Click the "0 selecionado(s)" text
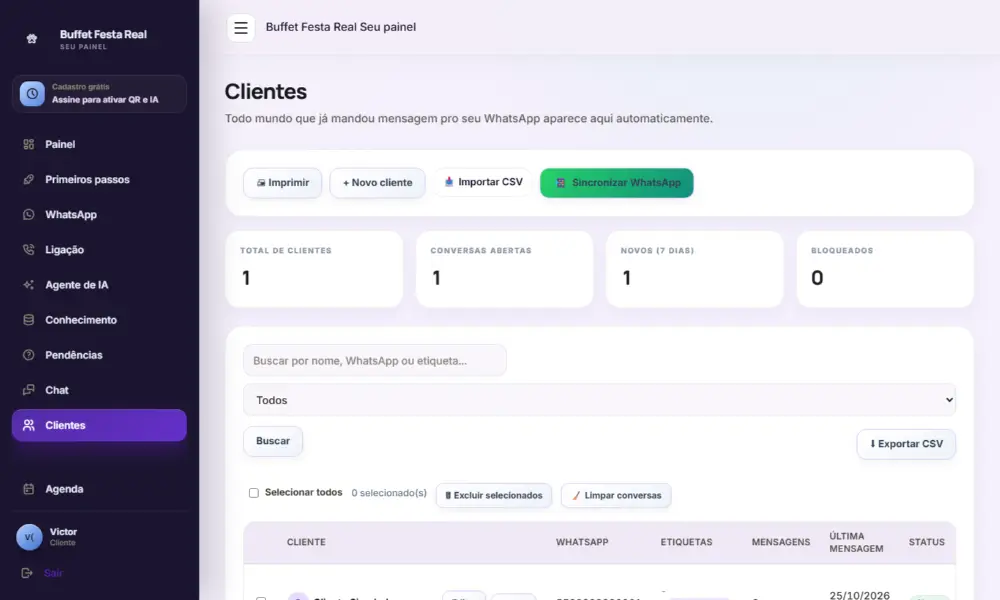Viewport: 1000px width, 600px height. coord(389,493)
